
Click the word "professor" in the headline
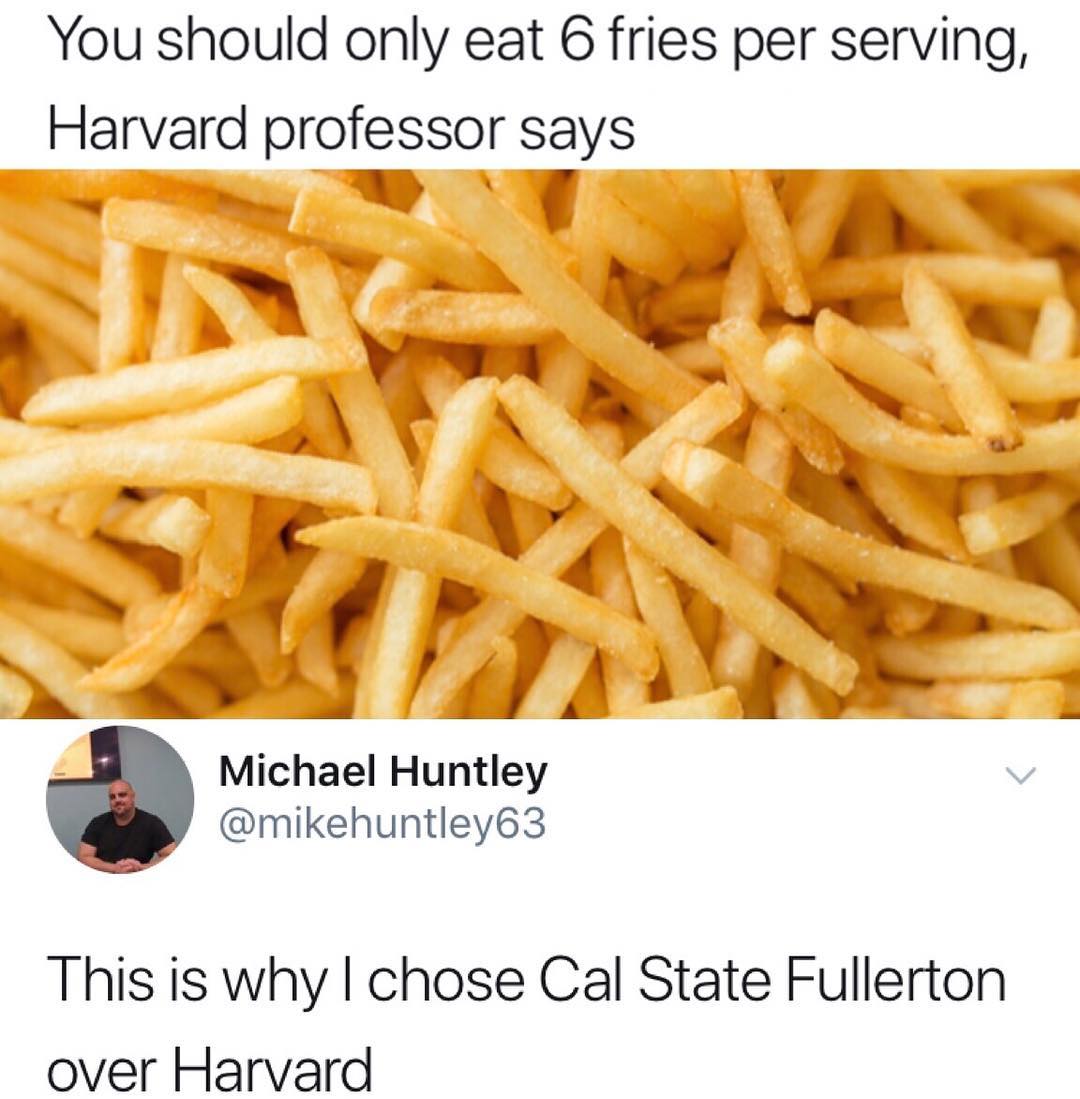coord(383,132)
